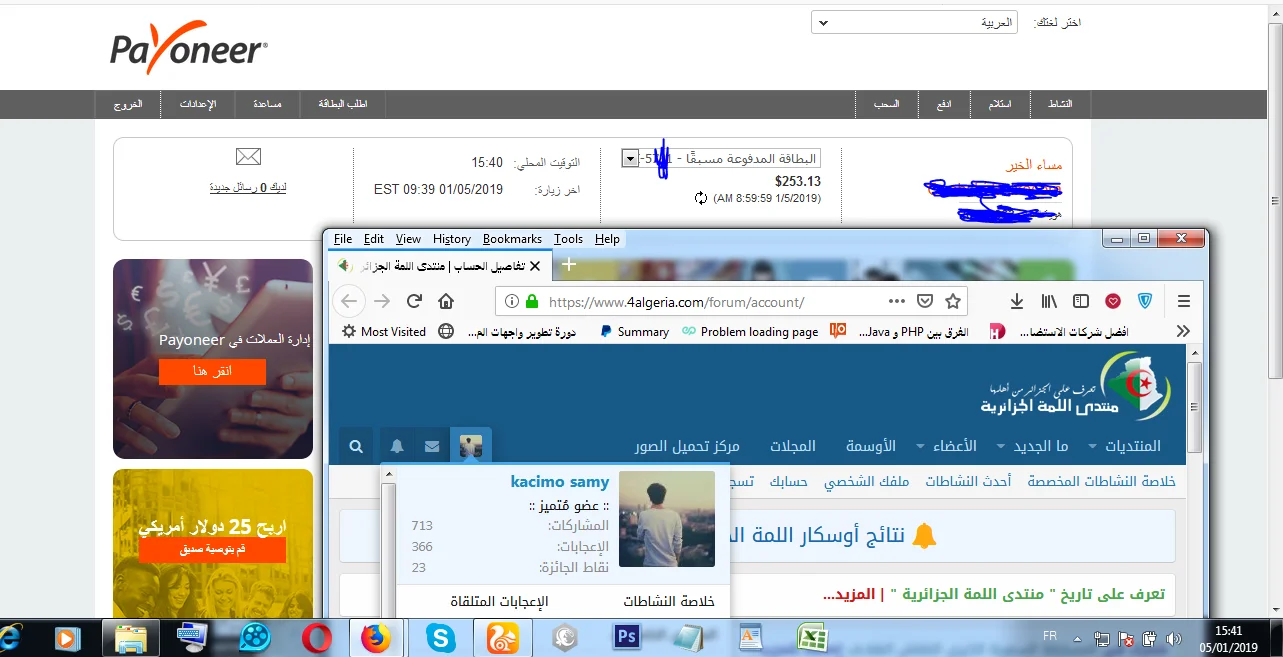Open 'kacimo samy' profile name link
The width and height of the screenshot is (1283, 657).
pos(560,482)
